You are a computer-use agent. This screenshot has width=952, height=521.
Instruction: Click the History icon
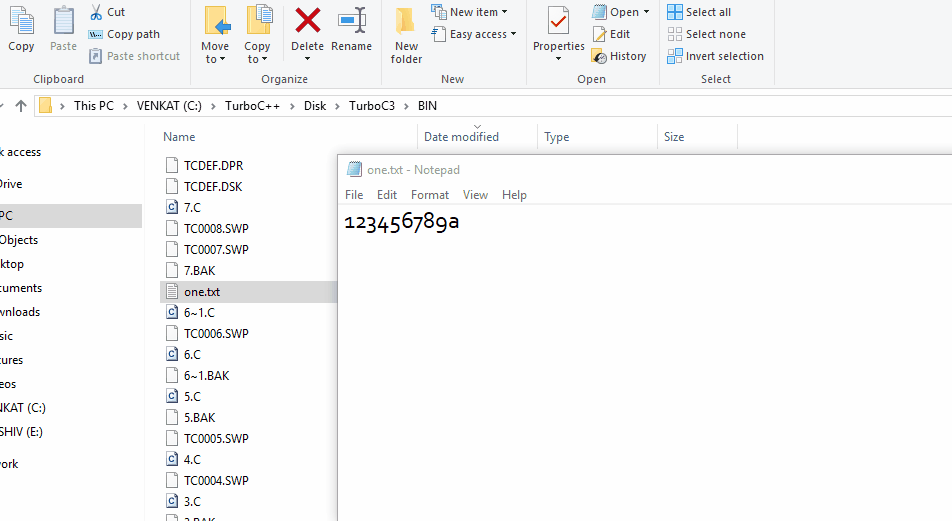click(x=599, y=56)
